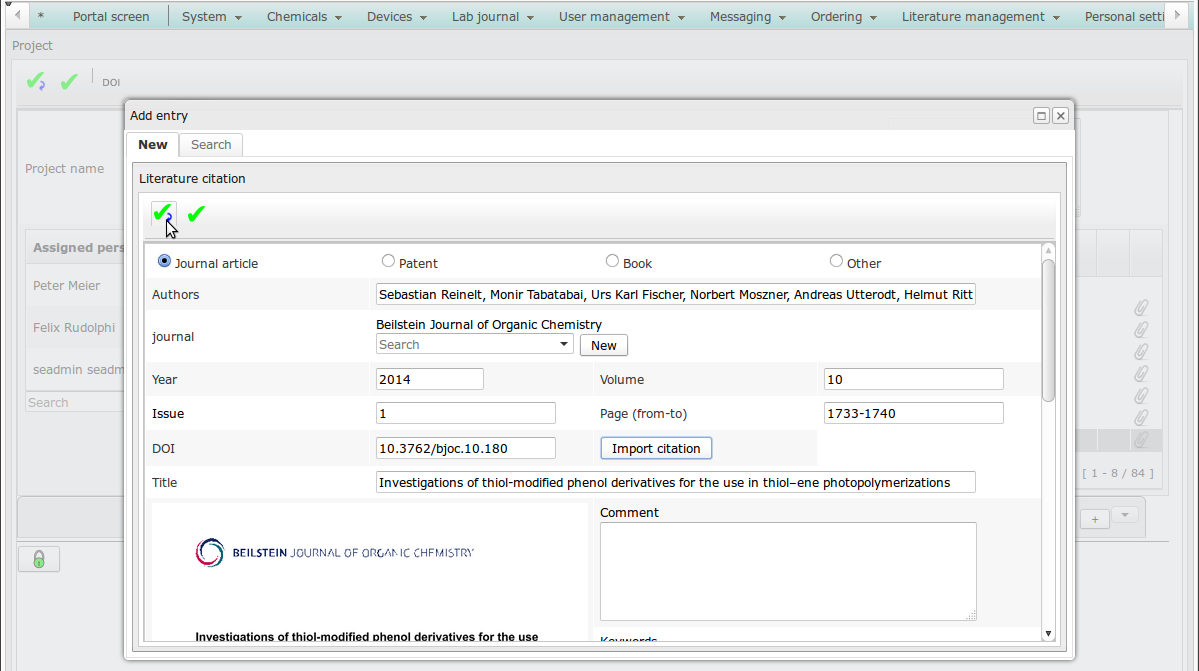This screenshot has width=1199, height=671.
Task: Open the Lab journal dropdown menu
Action: 492,17
